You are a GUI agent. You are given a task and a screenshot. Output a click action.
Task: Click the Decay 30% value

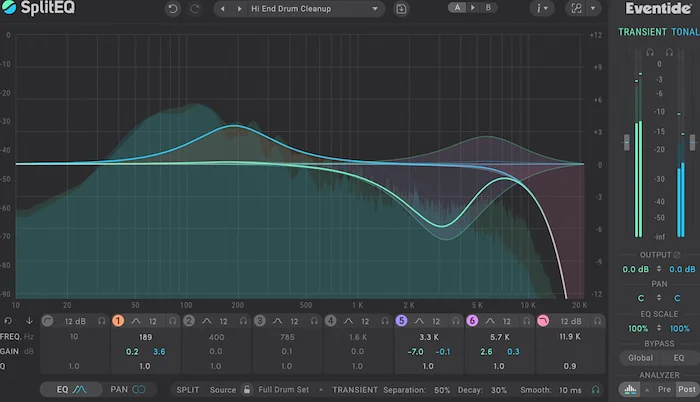click(x=499, y=390)
